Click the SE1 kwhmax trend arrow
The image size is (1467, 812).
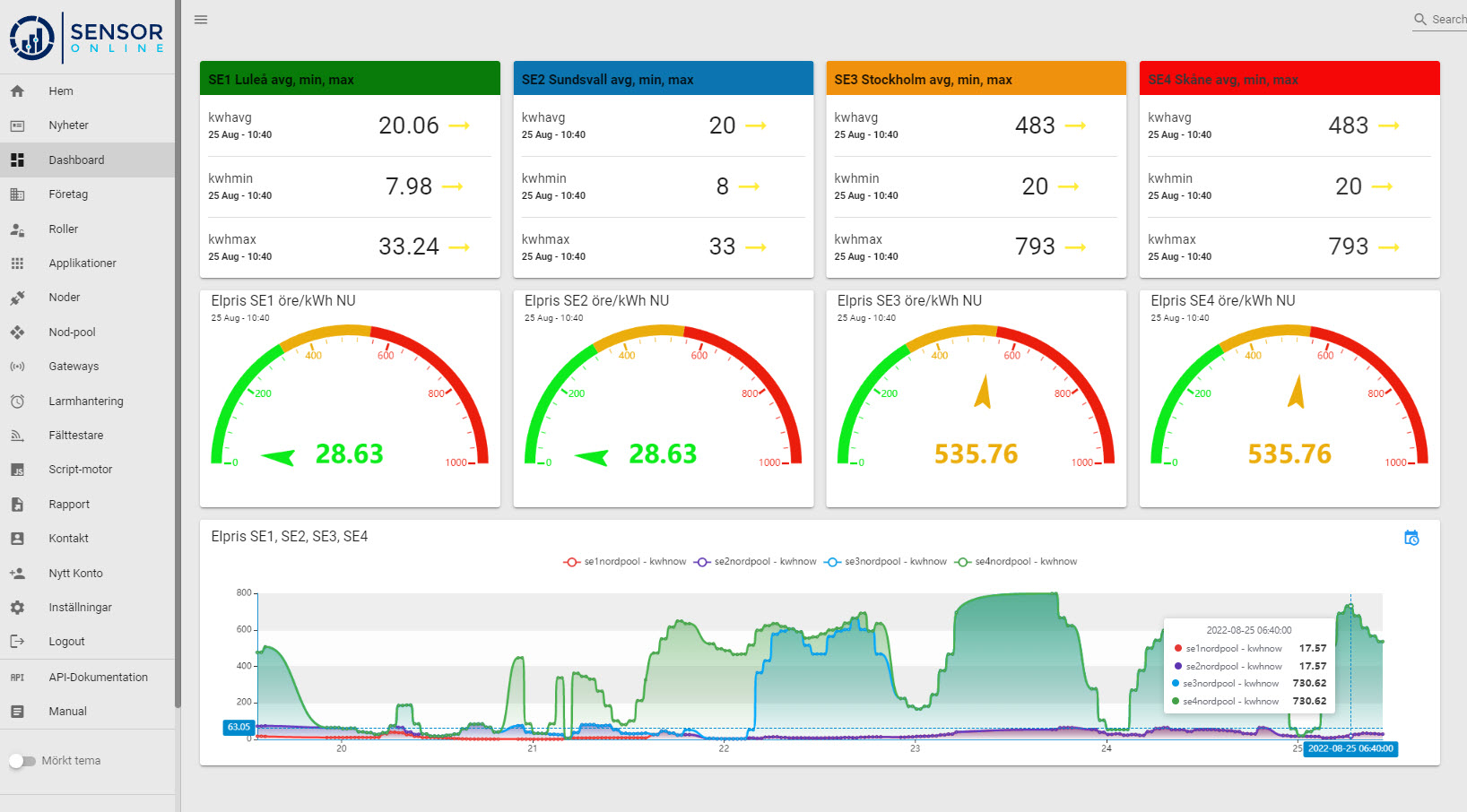pos(459,247)
